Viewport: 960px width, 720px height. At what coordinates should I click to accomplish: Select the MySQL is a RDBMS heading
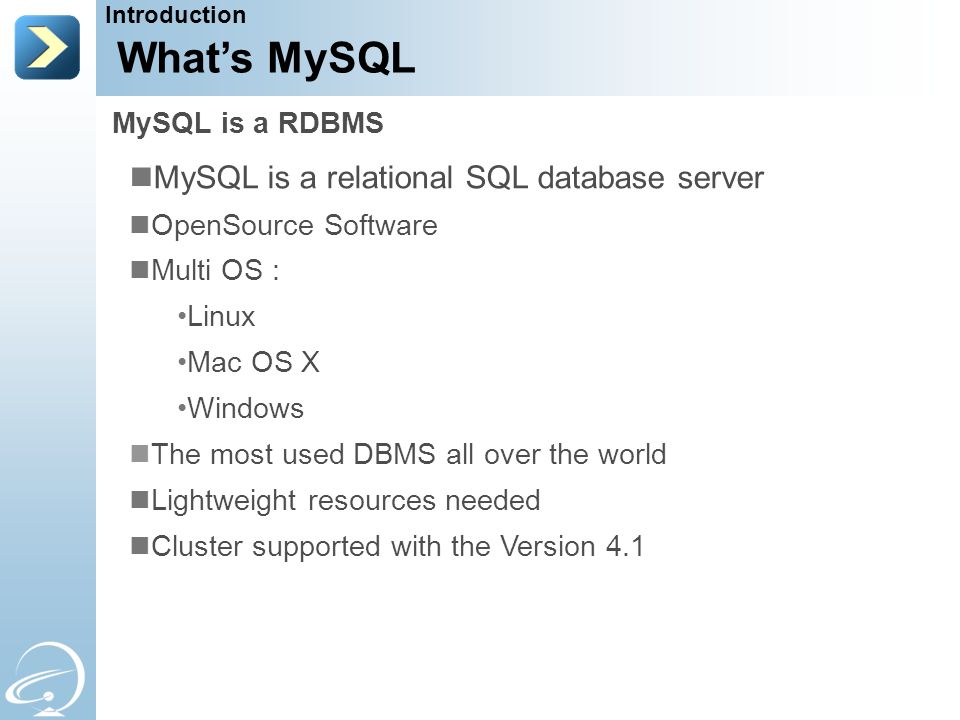click(248, 123)
